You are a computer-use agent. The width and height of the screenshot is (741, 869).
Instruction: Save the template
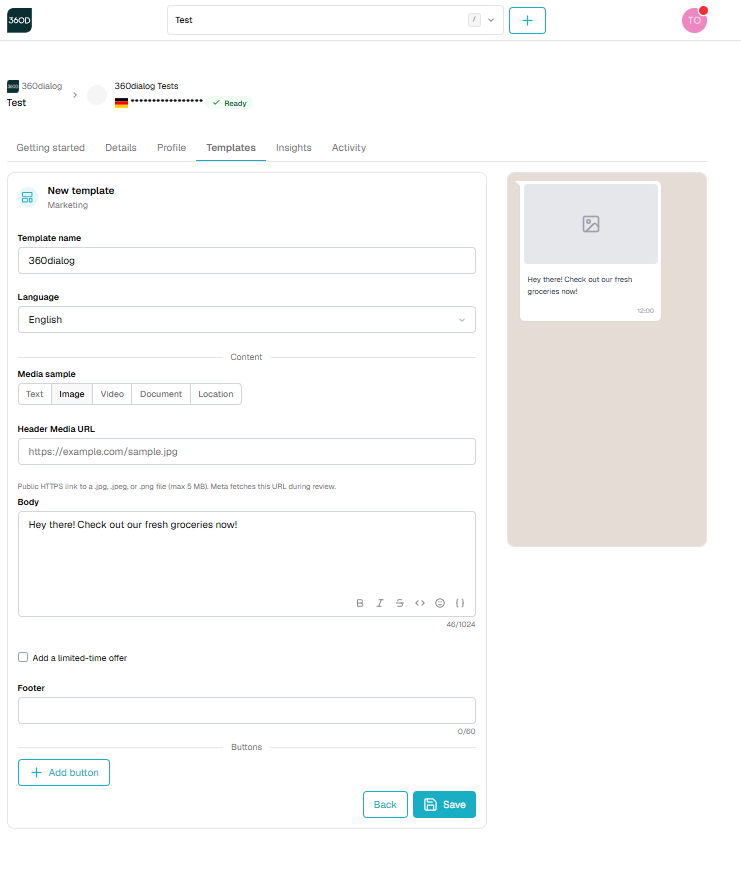coord(444,805)
